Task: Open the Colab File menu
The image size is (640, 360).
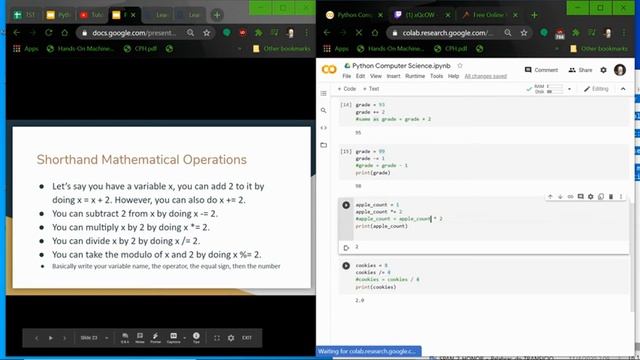Action: (347, 76)
